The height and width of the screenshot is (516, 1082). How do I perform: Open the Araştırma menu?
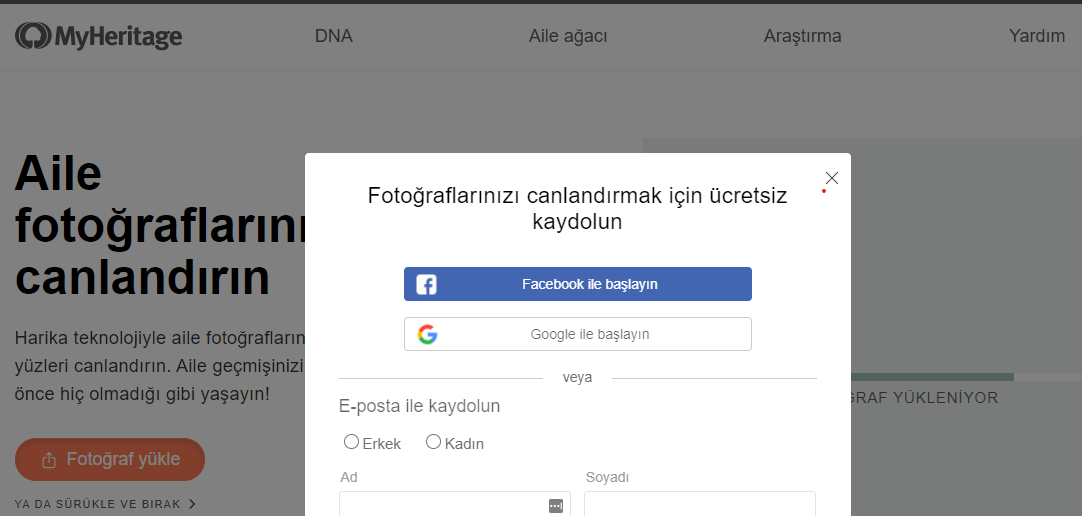(803, 36)
